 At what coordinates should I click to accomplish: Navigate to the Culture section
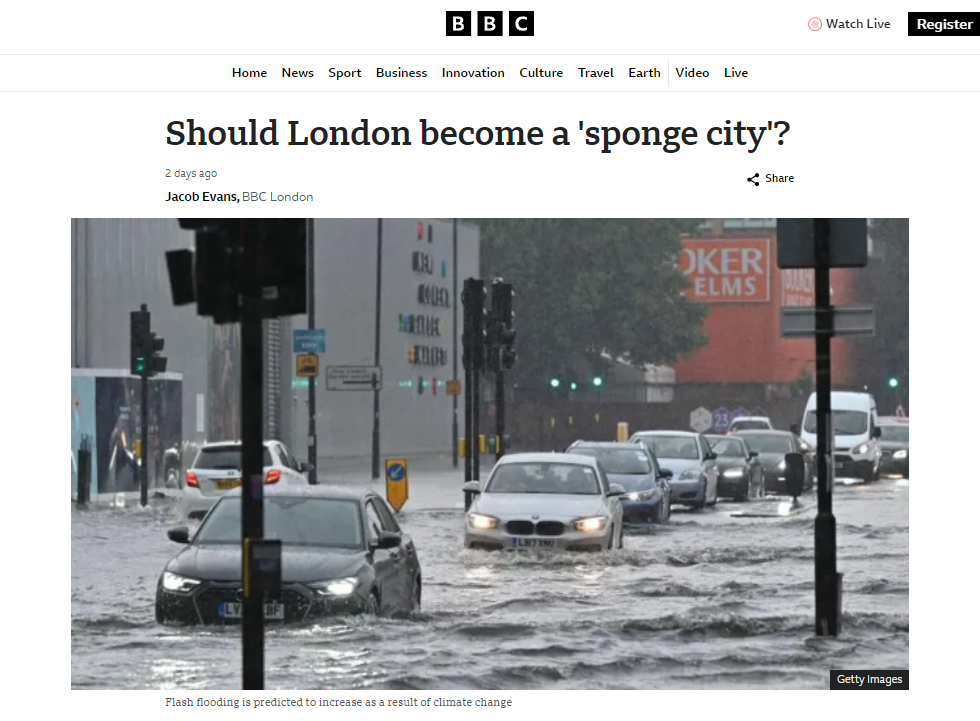(x=541, y=72)
